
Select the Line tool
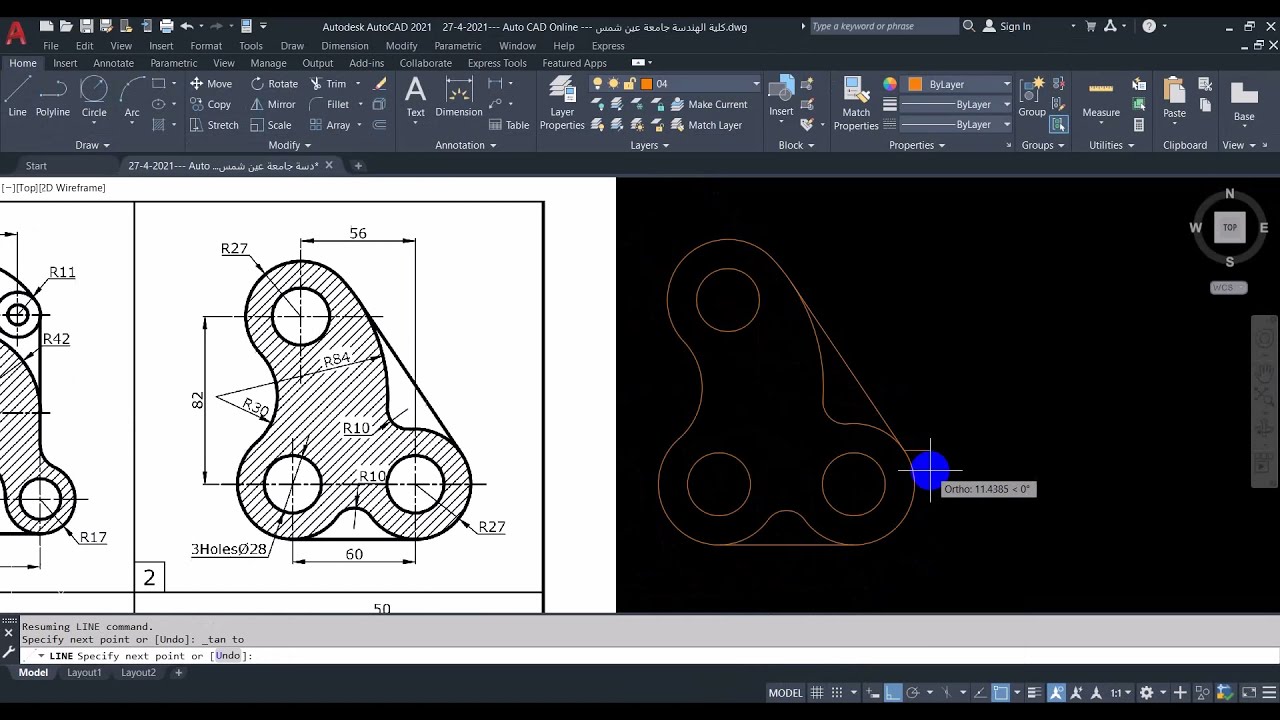click(17, 98)
